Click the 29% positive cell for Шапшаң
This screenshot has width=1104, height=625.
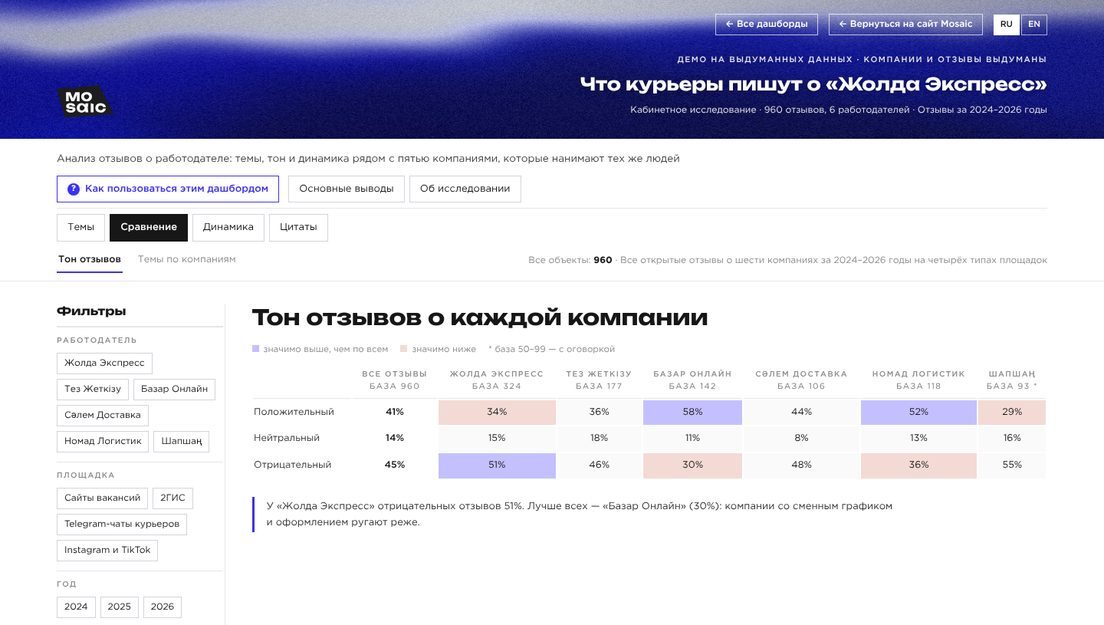[1012, 412]
